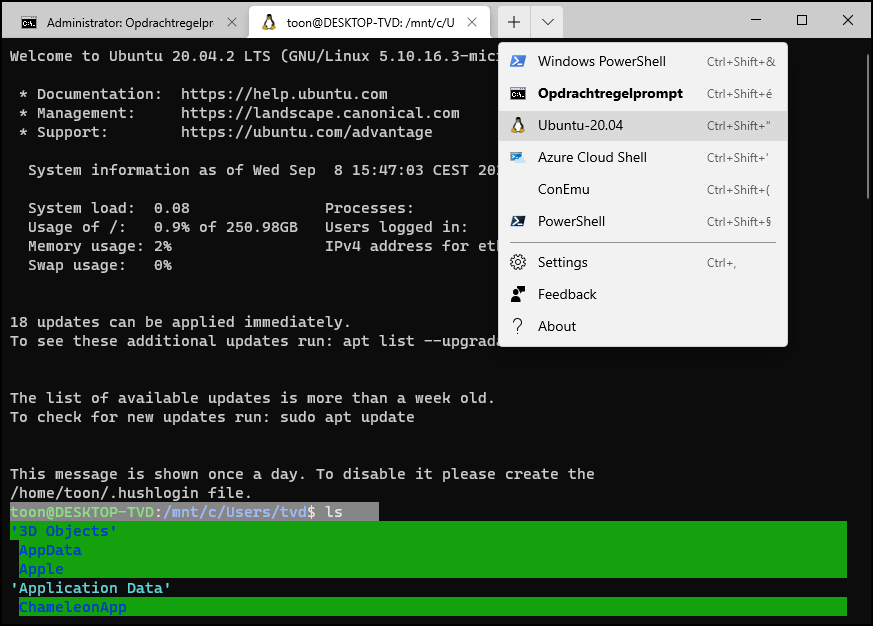
Task: Click the Opdrachtregelprompt cmd icon in dropdown
Action: point(518,94)
